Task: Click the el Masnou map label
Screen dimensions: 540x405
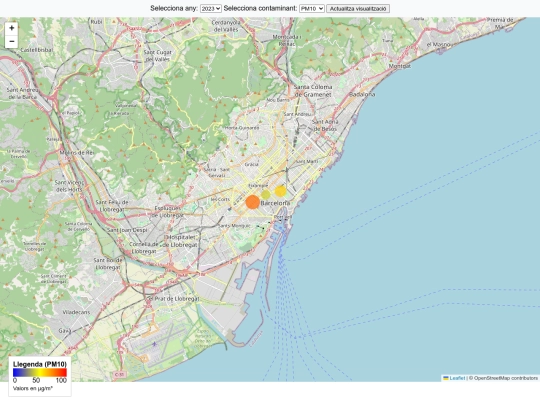Action: point(438,44)
